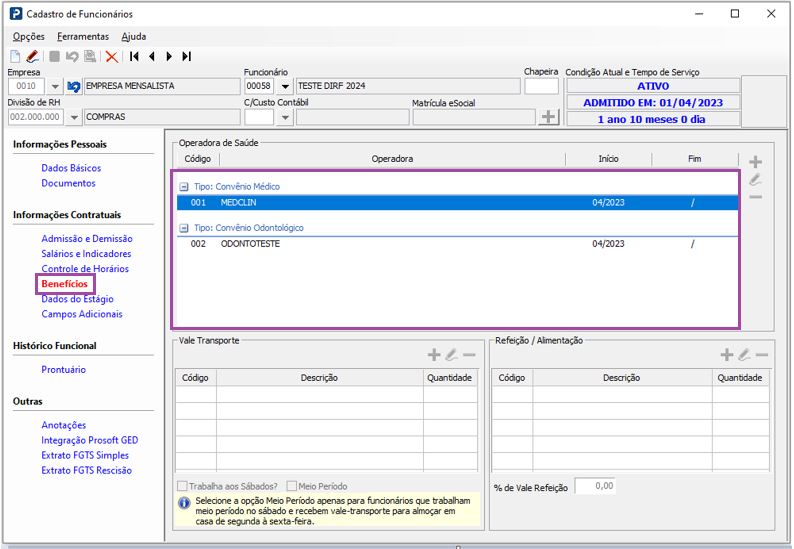This screenshot has height=549, width=794.
Task: Go to the first employee record
Action: [x=134, y=57]
